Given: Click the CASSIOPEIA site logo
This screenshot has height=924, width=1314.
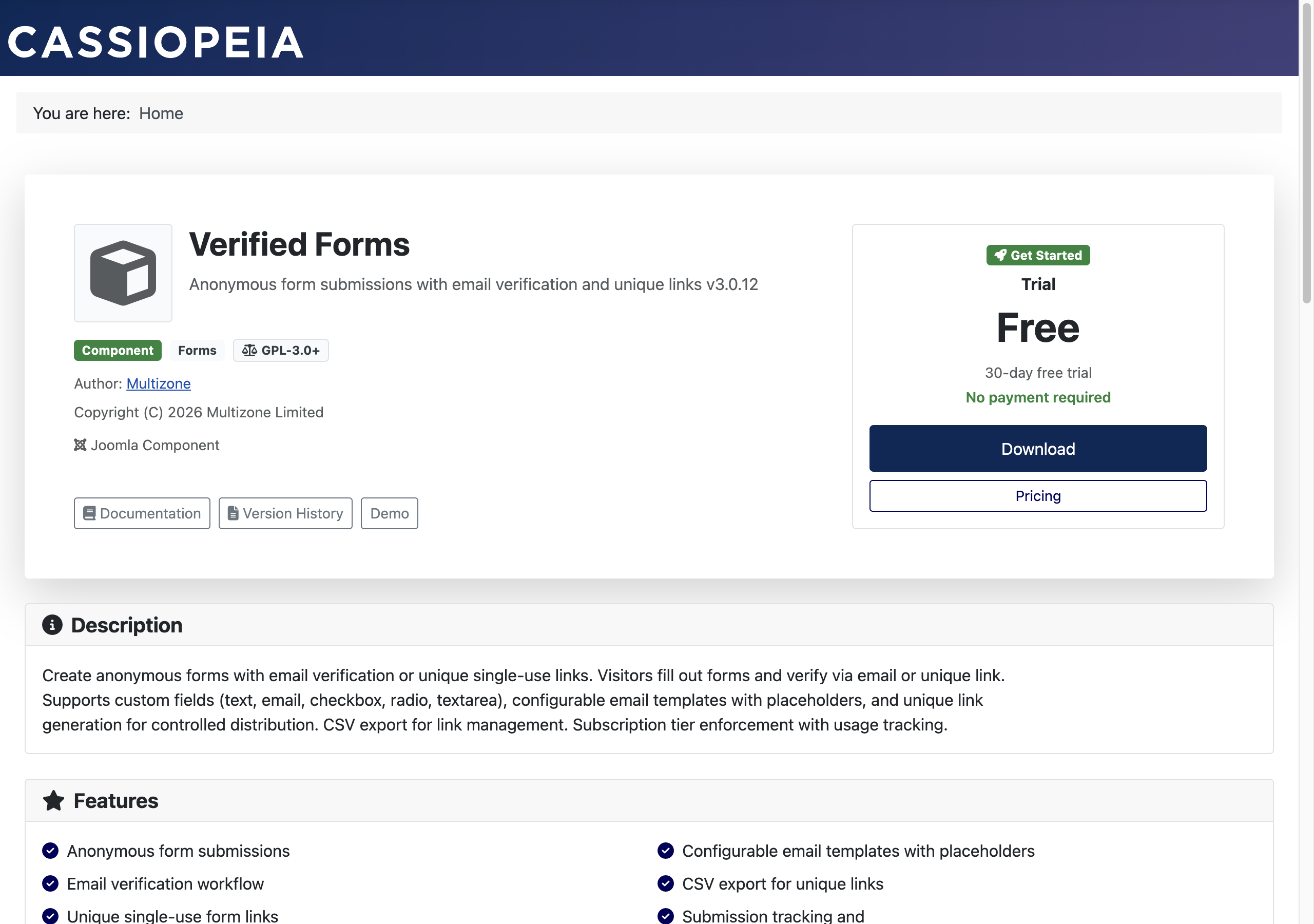Looking at the screenshot, I should [156, 40].
